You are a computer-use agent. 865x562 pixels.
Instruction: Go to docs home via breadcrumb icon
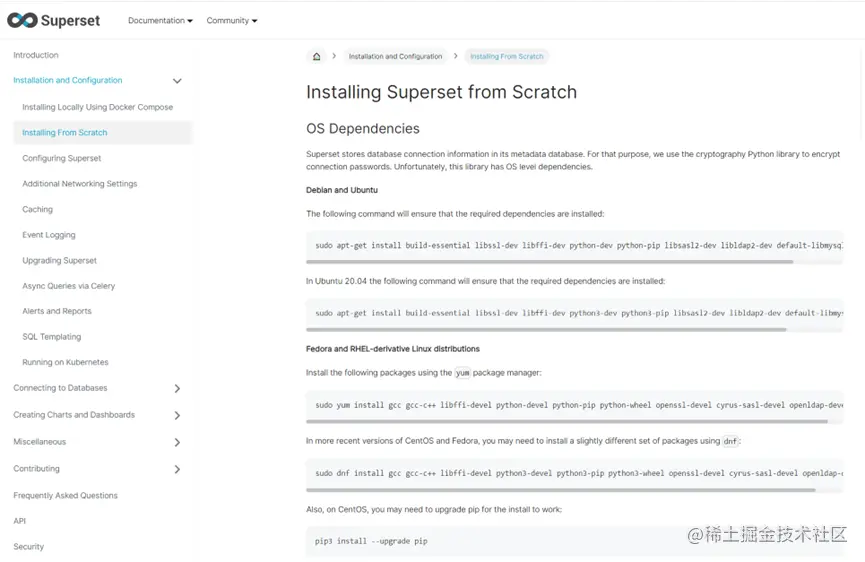click(317, 57)
